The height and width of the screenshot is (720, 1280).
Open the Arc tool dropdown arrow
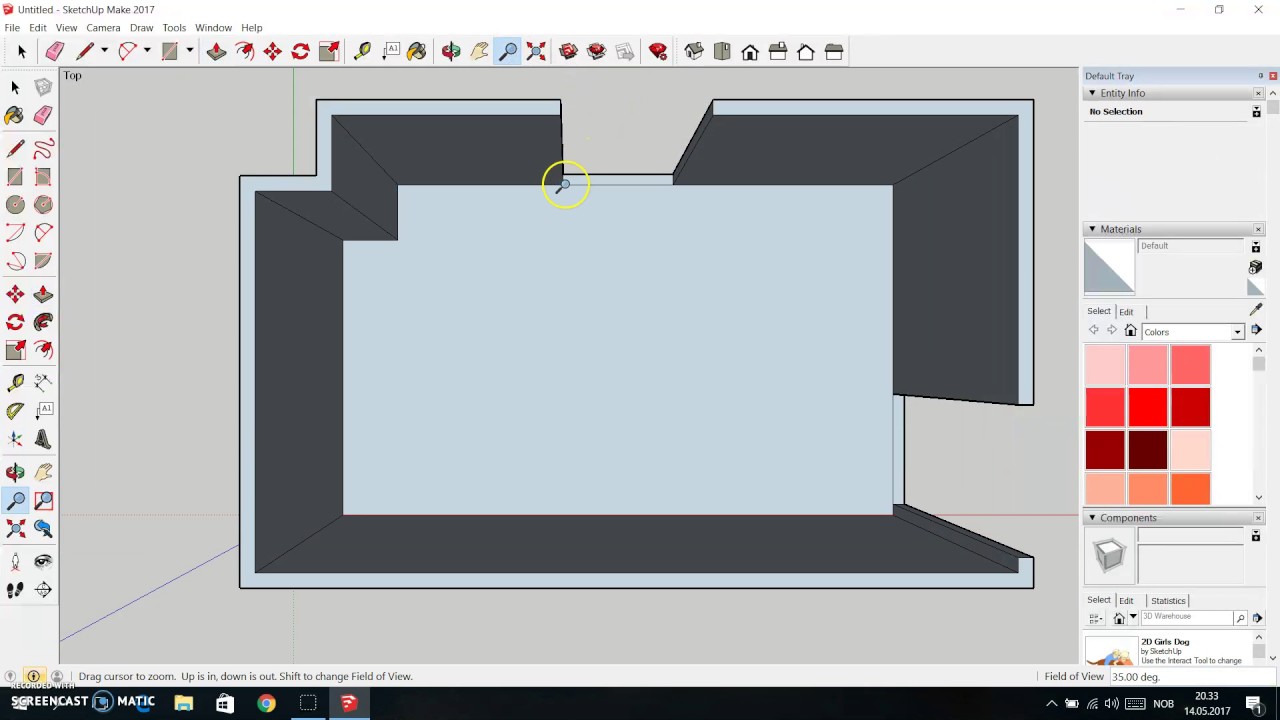[147, 51]
